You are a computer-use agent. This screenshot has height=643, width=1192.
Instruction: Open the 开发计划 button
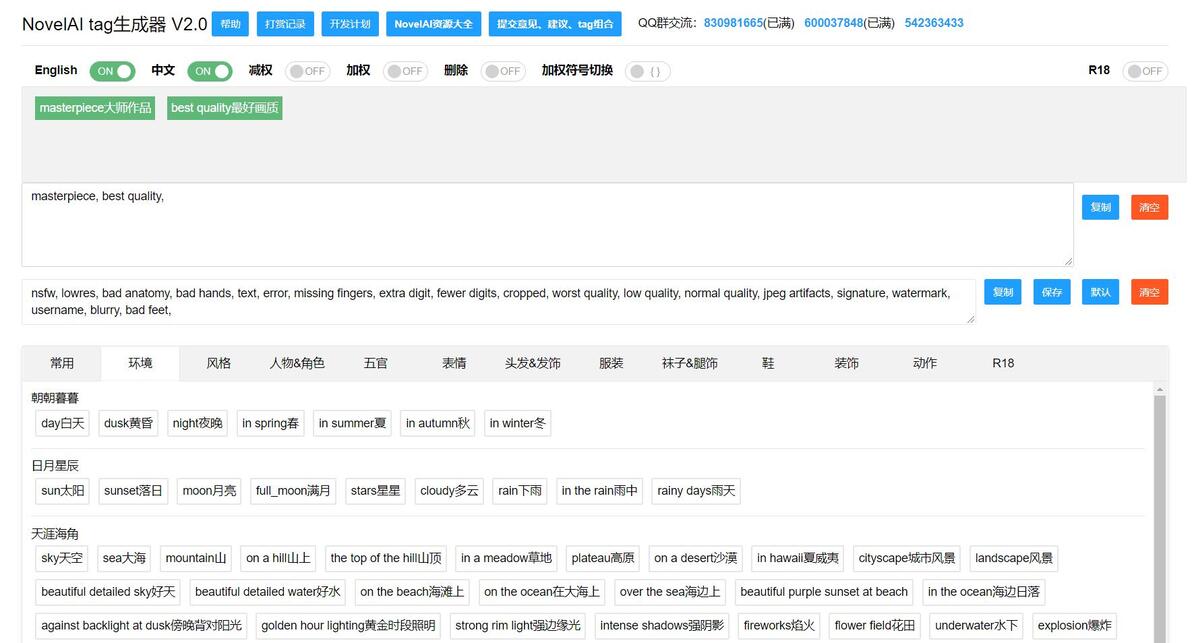coord(350,24)
